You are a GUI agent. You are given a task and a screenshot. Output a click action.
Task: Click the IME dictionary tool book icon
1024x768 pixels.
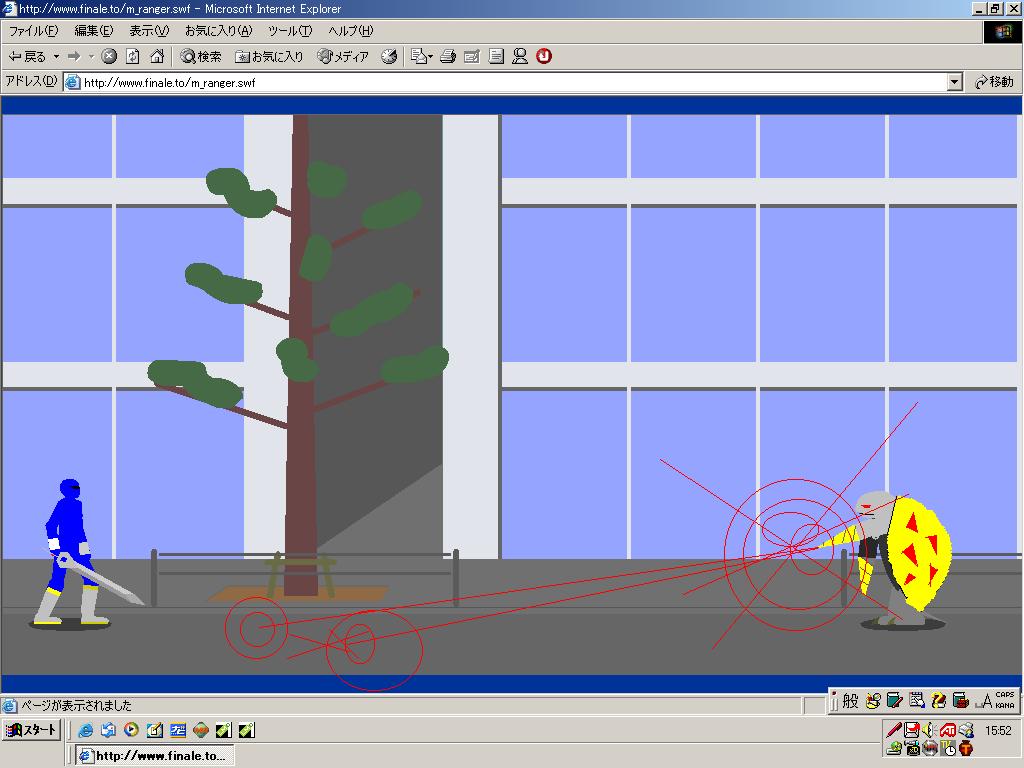coord(894,701)
